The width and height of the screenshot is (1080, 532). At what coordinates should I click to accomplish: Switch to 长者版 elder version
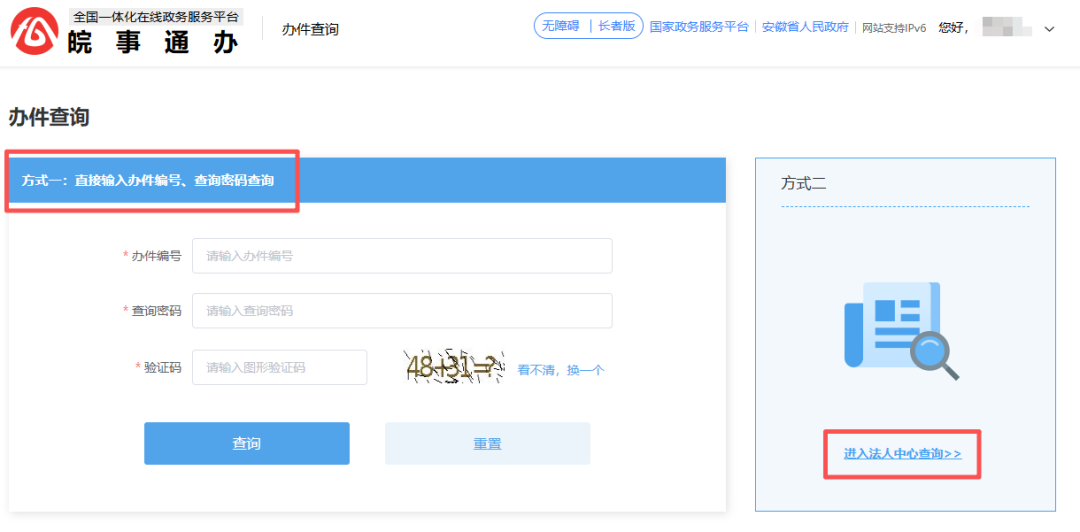[x=616, y=27]
